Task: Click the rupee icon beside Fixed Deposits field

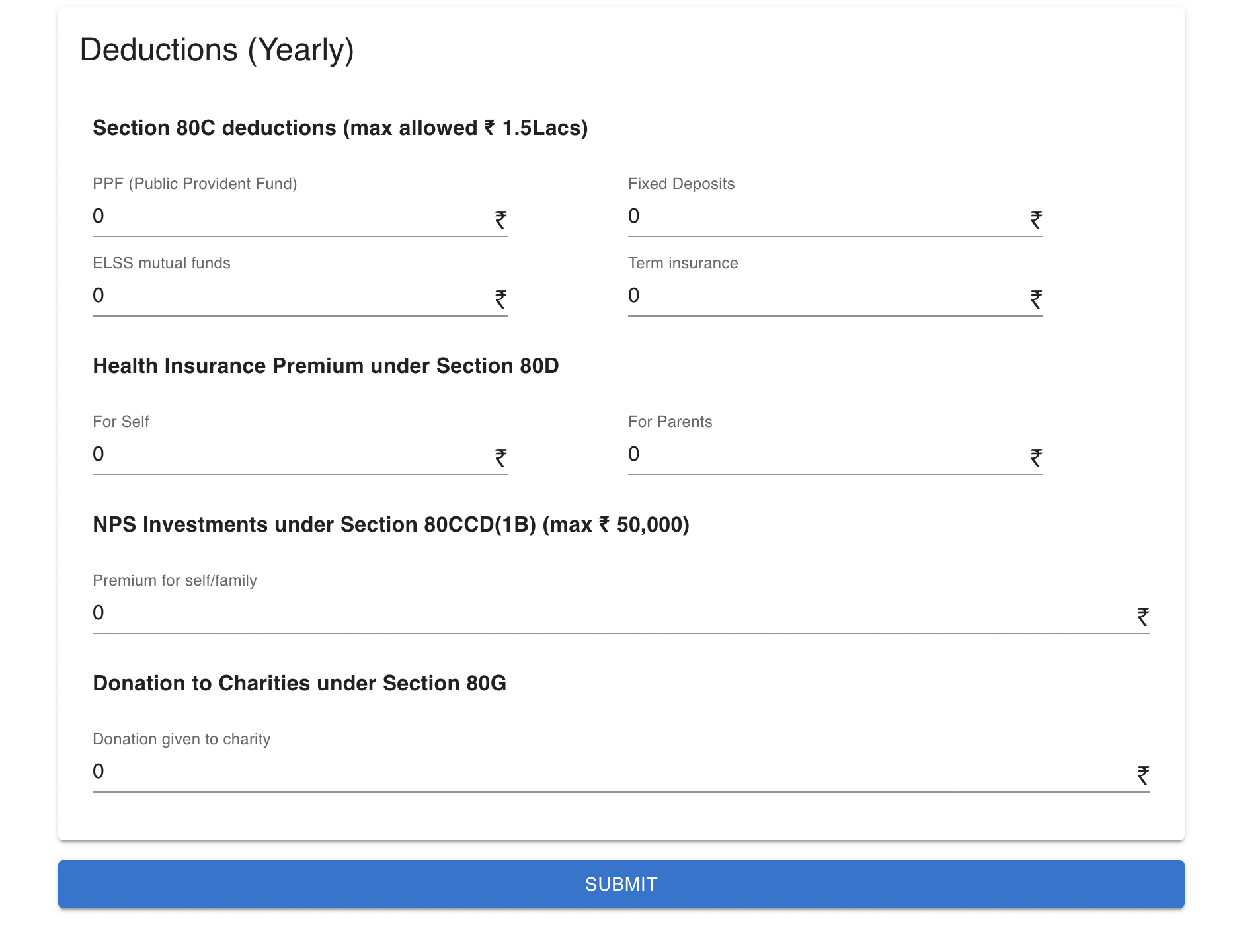Action: 1036,219
